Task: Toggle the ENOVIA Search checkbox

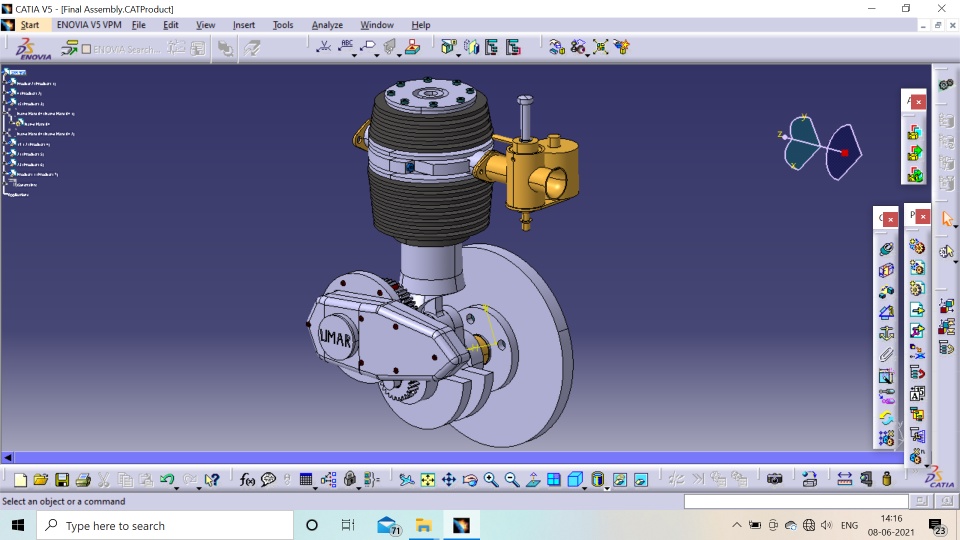Action: point(86,49)
